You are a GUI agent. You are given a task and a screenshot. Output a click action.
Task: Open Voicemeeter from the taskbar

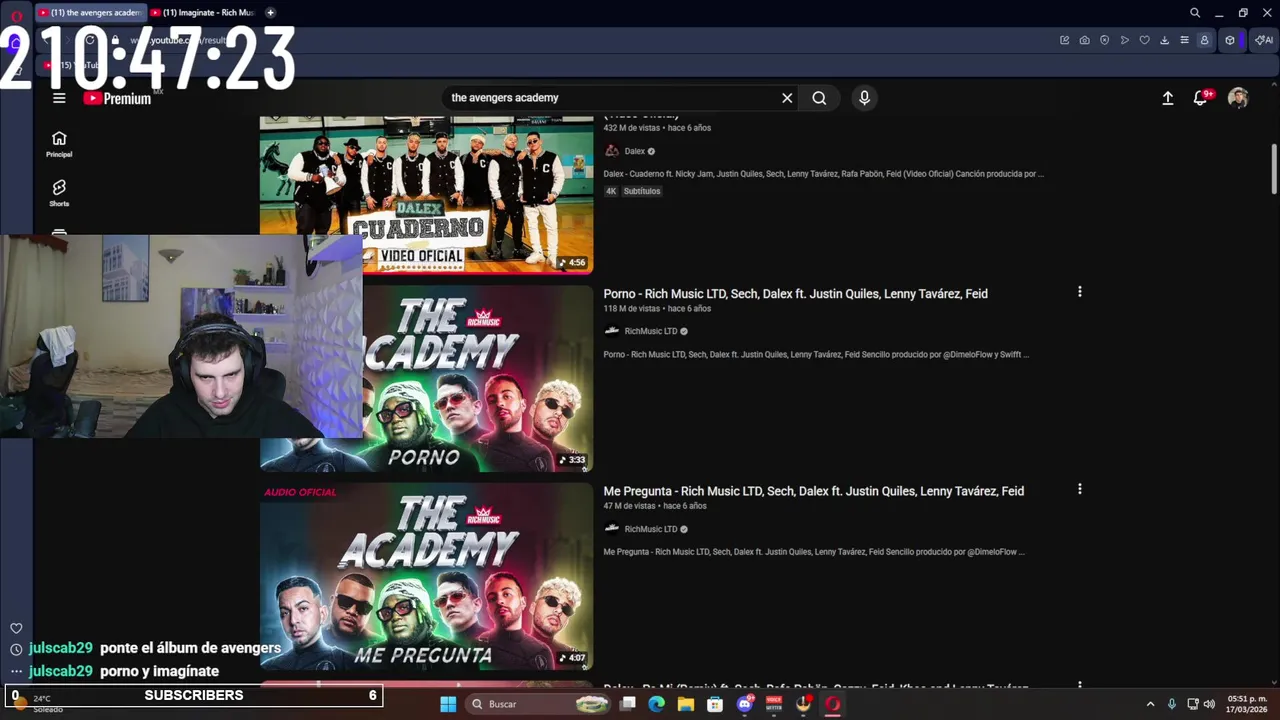tap(774, 704)
